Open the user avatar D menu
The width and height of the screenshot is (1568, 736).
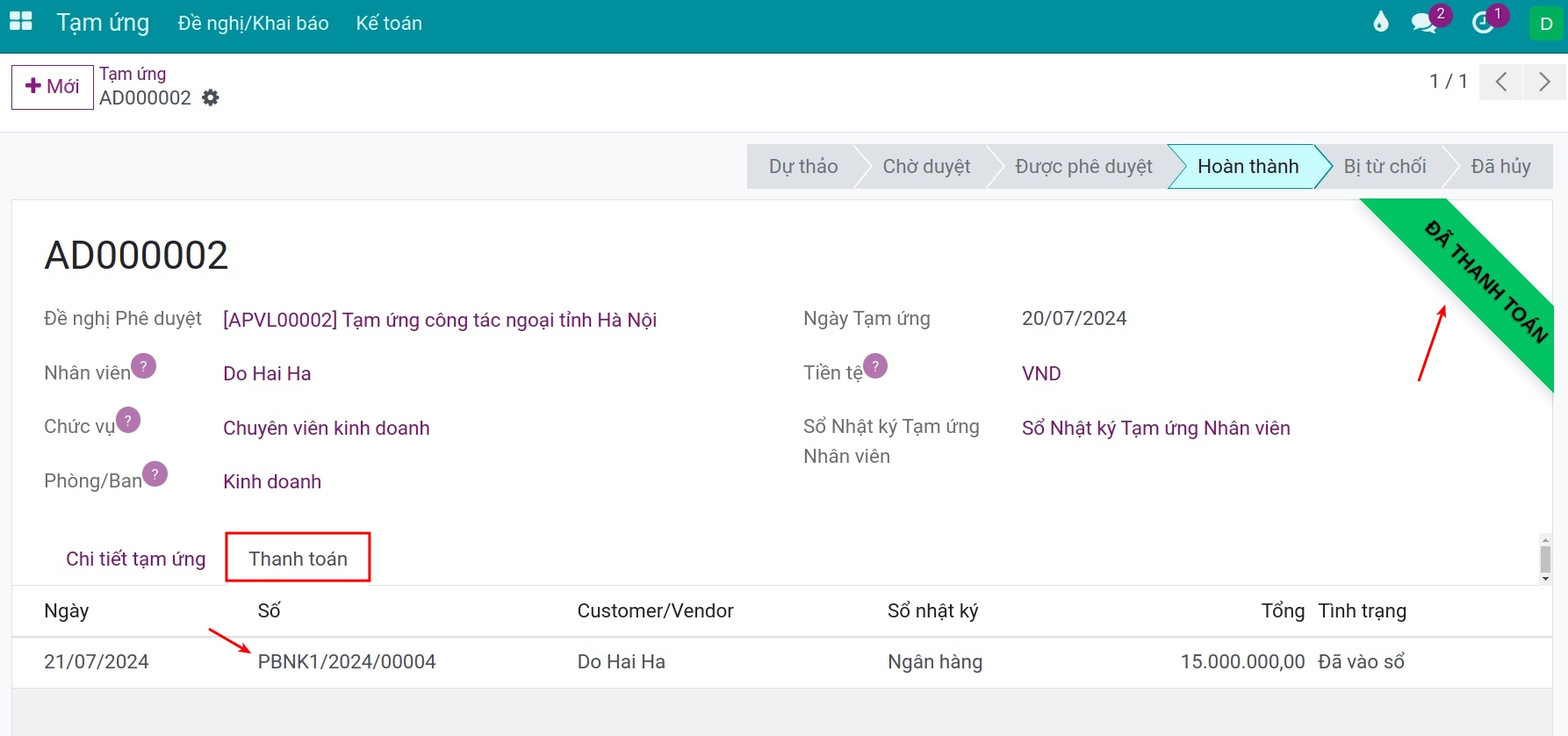(1546, 24)
